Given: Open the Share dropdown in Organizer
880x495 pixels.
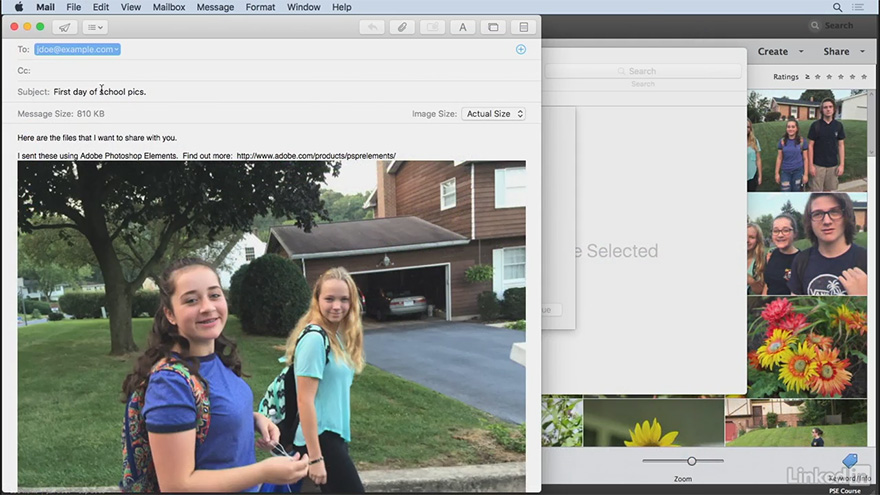Looking at the screenshot, I should coord(844,51).
